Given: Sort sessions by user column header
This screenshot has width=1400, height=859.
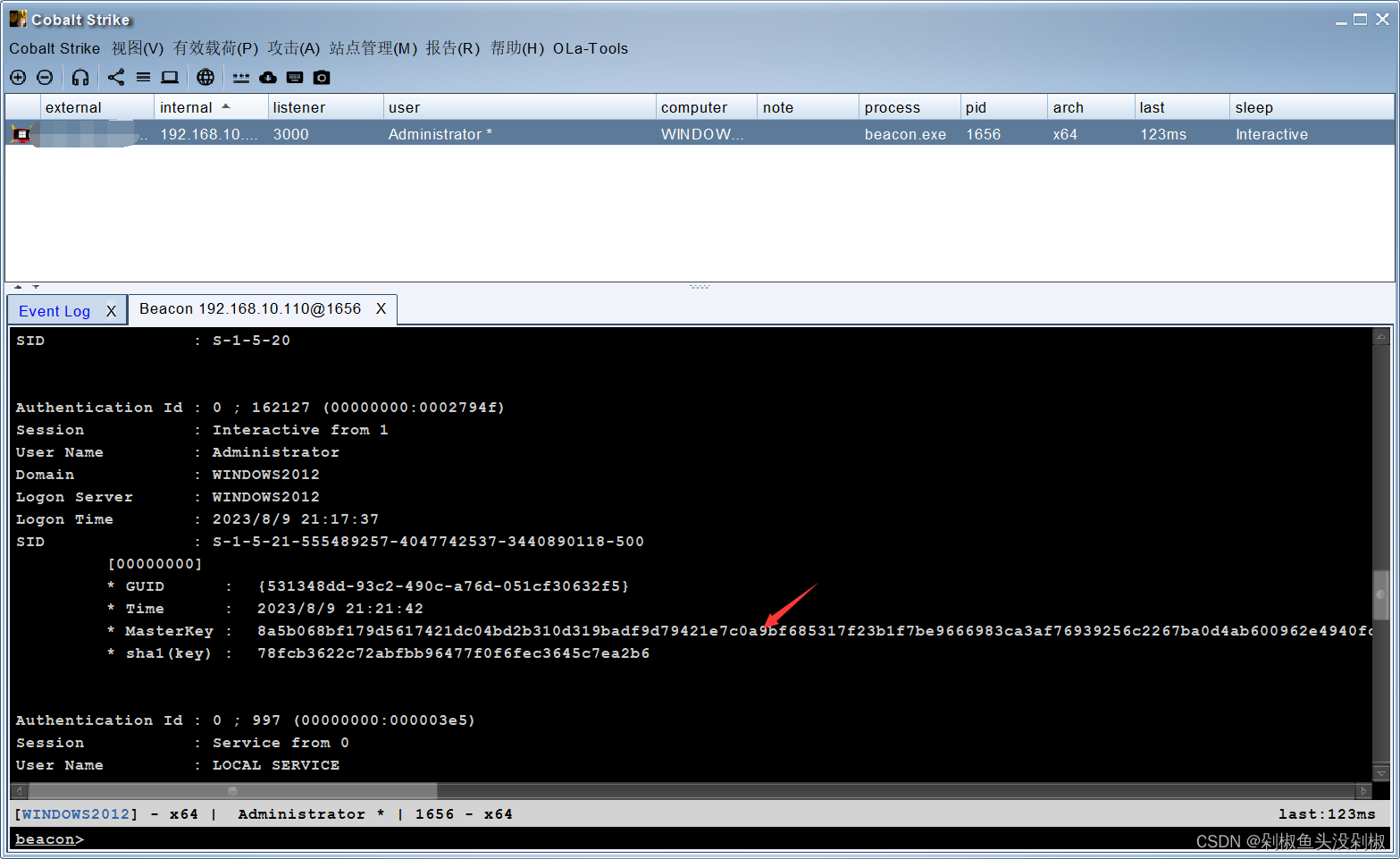Looking at the screenshot, I should coord(519,107).
